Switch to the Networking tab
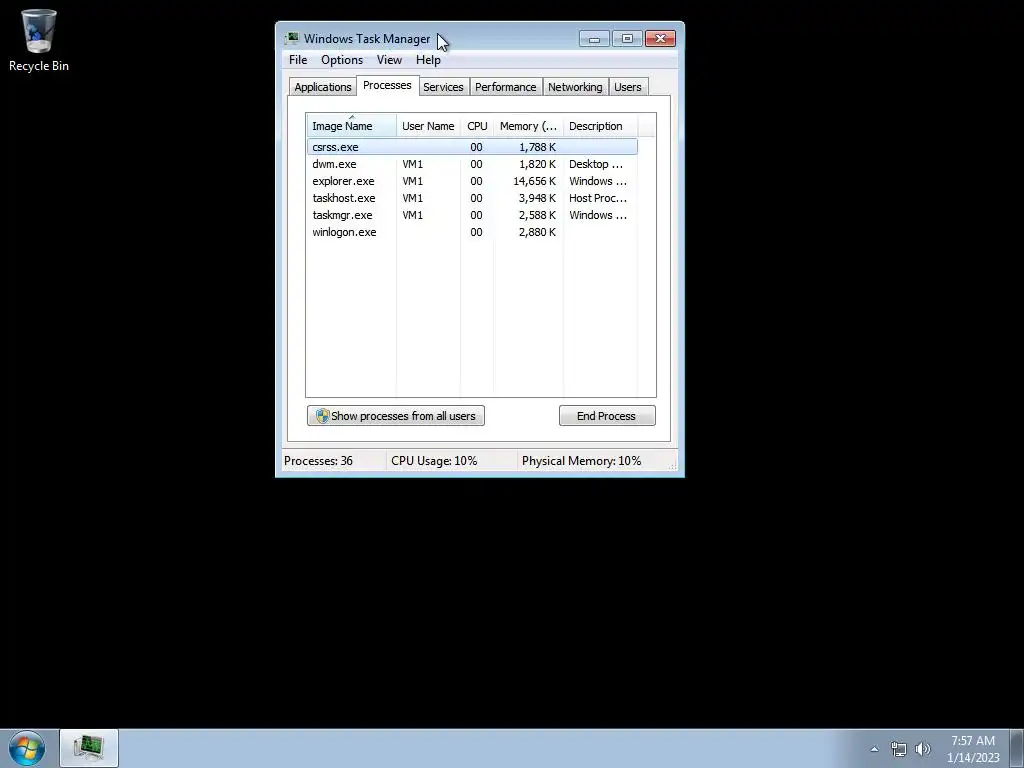Screen dimensions: 1024x768 tap(575, 87)
